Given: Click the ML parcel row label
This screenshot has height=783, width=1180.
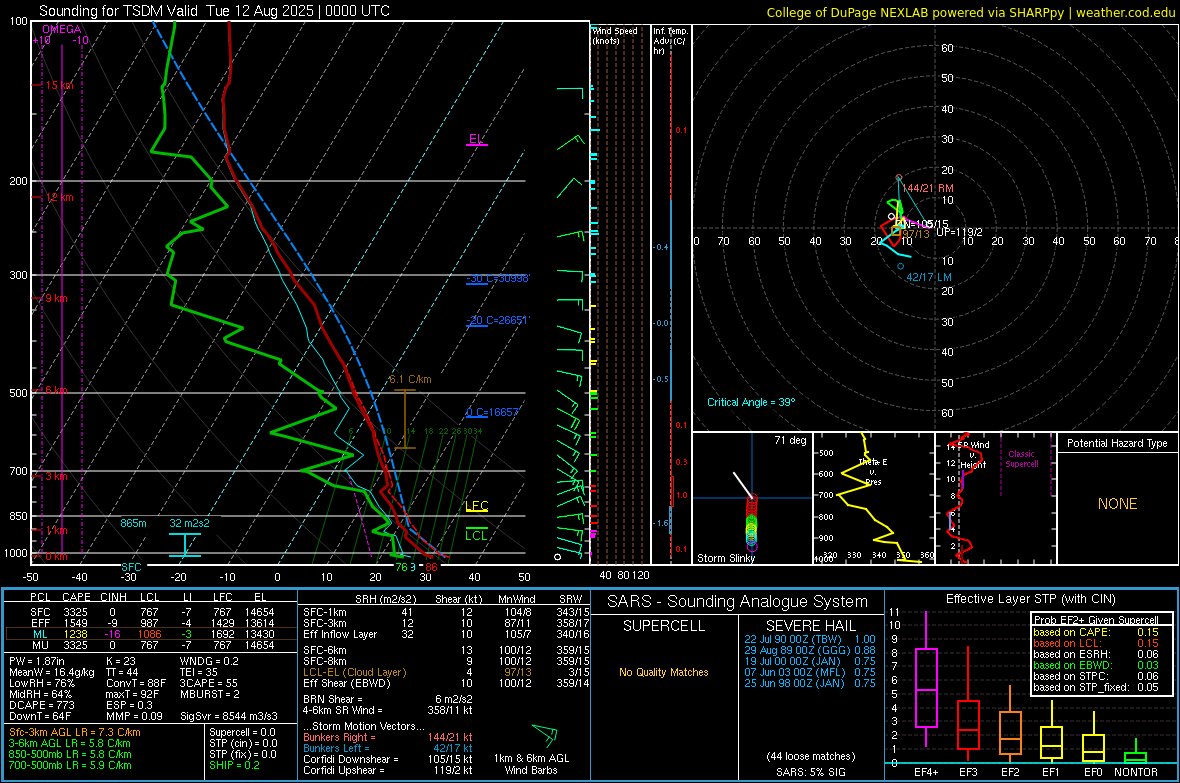Looking at the screenshot, I should pyautogui.click(x=40, y=634).
